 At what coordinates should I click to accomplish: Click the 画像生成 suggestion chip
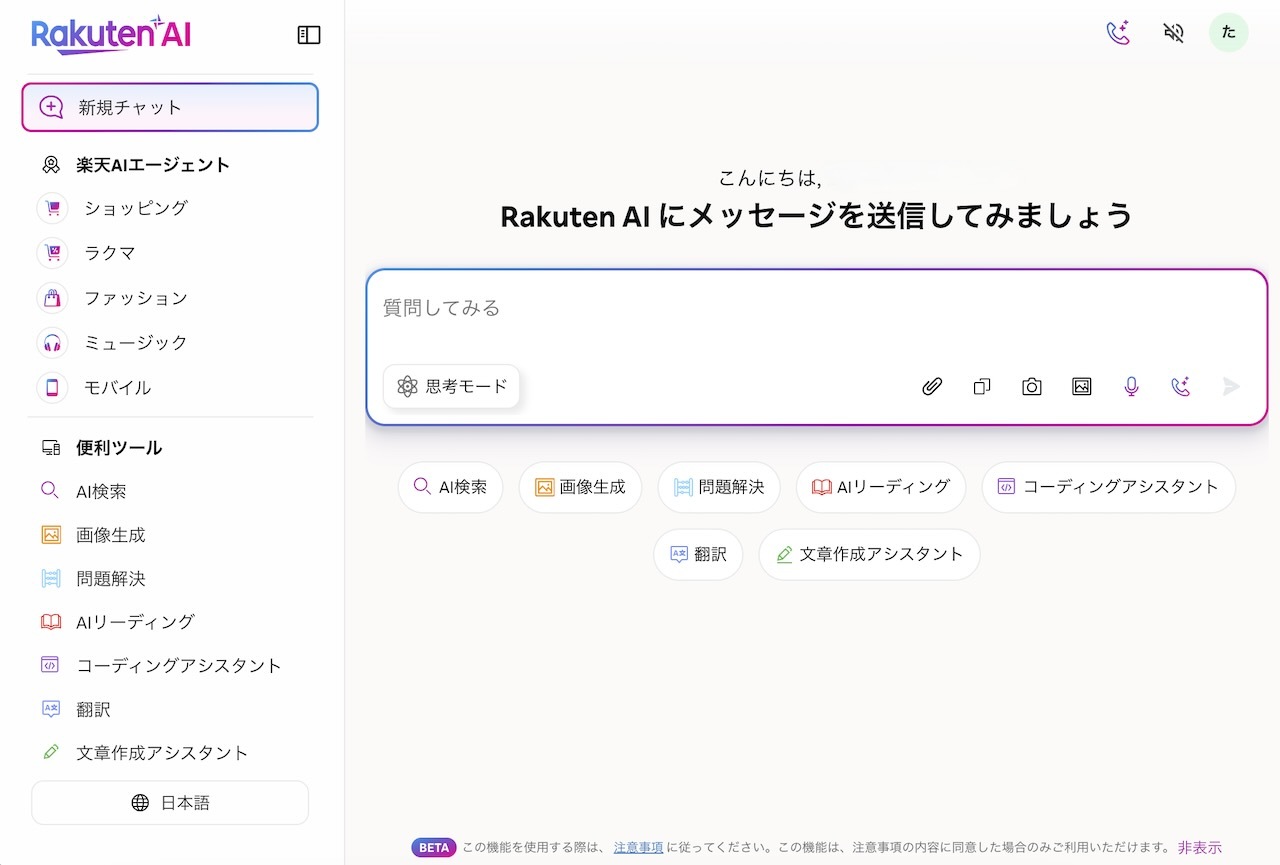tap(580, 487)
